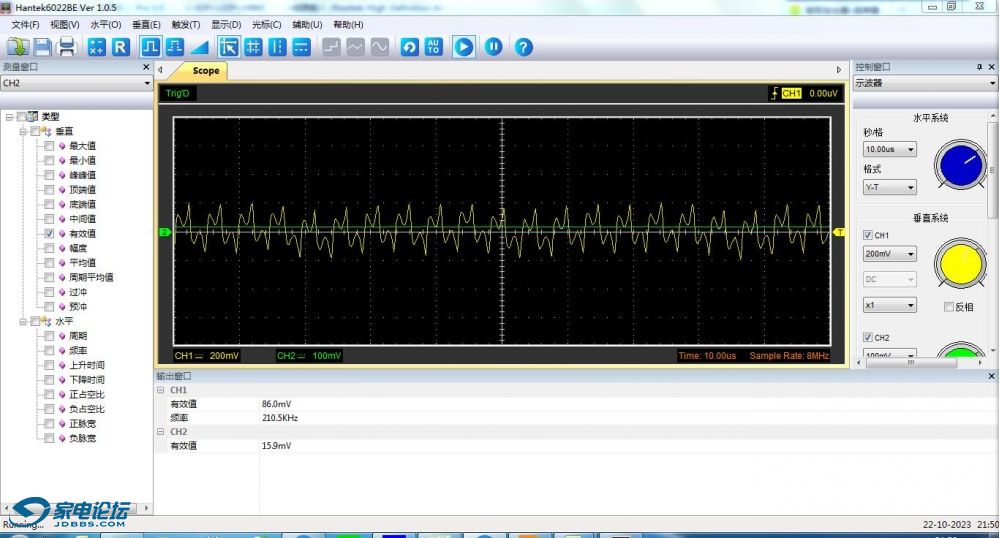The width and height of the screenshot is (999, 538).
Task: Open the 垂直(E) menu
Action: (x=147, y=25)
